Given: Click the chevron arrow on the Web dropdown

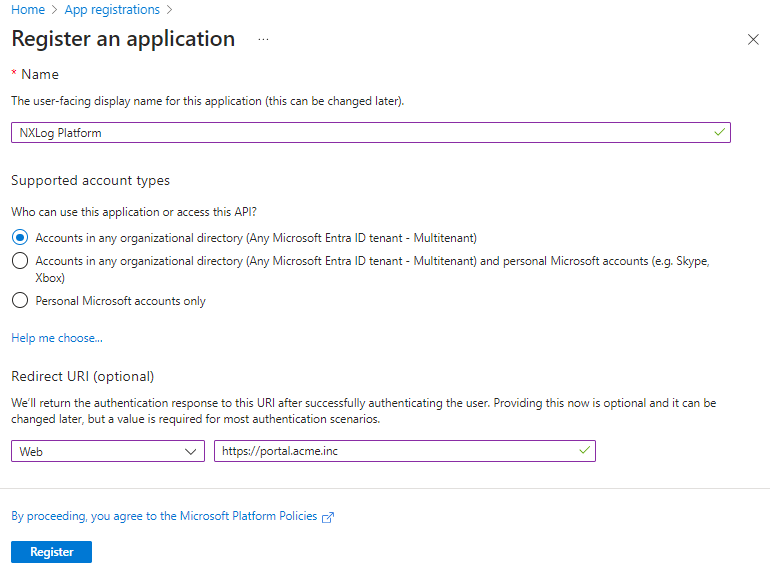Looking at the screenshot, I should 193,452.
